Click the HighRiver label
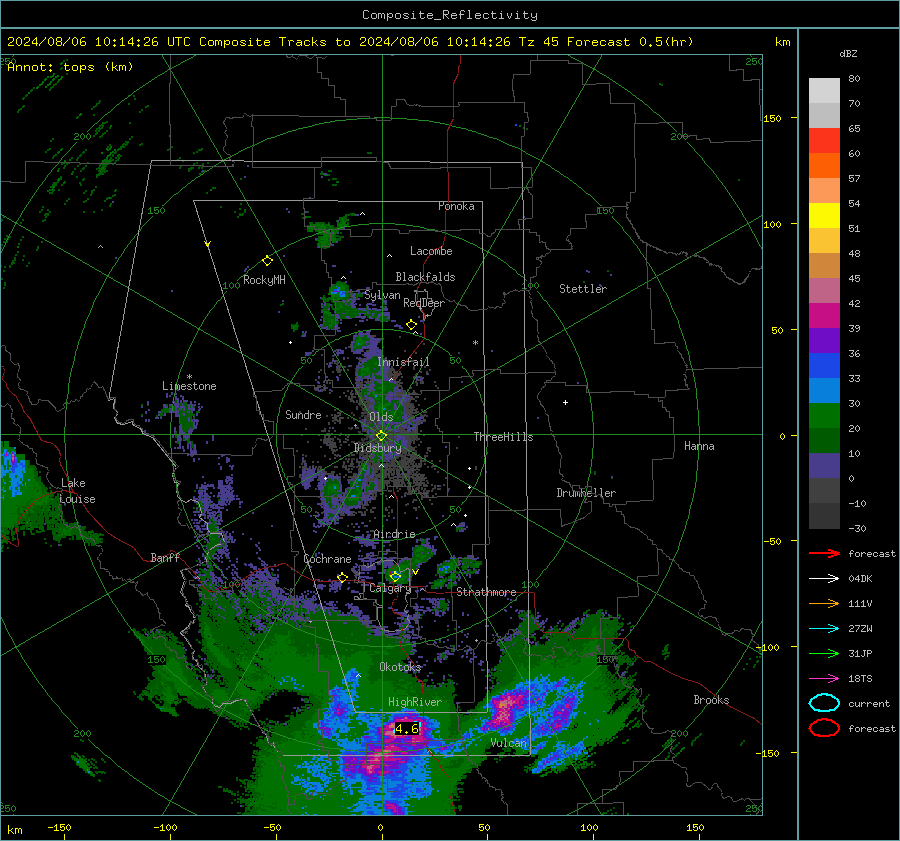The width and height of the screenshot is (900, 841). (x=415, y=702)
